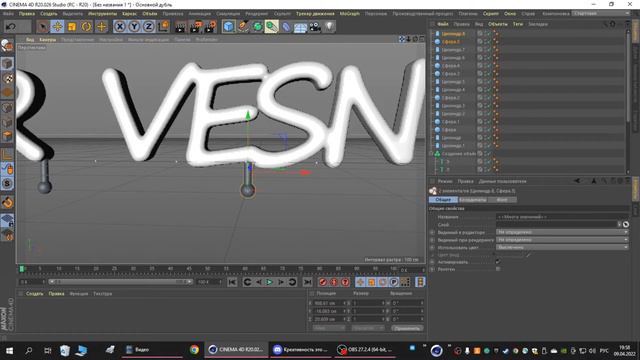Open the viewport Камеры menu

point(47,40)
